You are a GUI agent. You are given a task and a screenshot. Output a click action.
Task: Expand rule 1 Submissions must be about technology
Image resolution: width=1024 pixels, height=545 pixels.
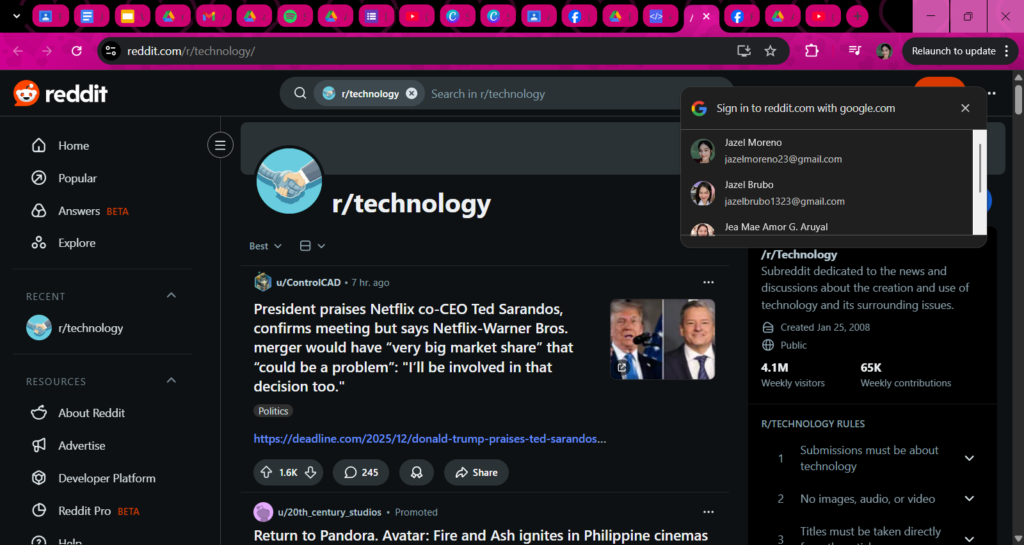968,458
